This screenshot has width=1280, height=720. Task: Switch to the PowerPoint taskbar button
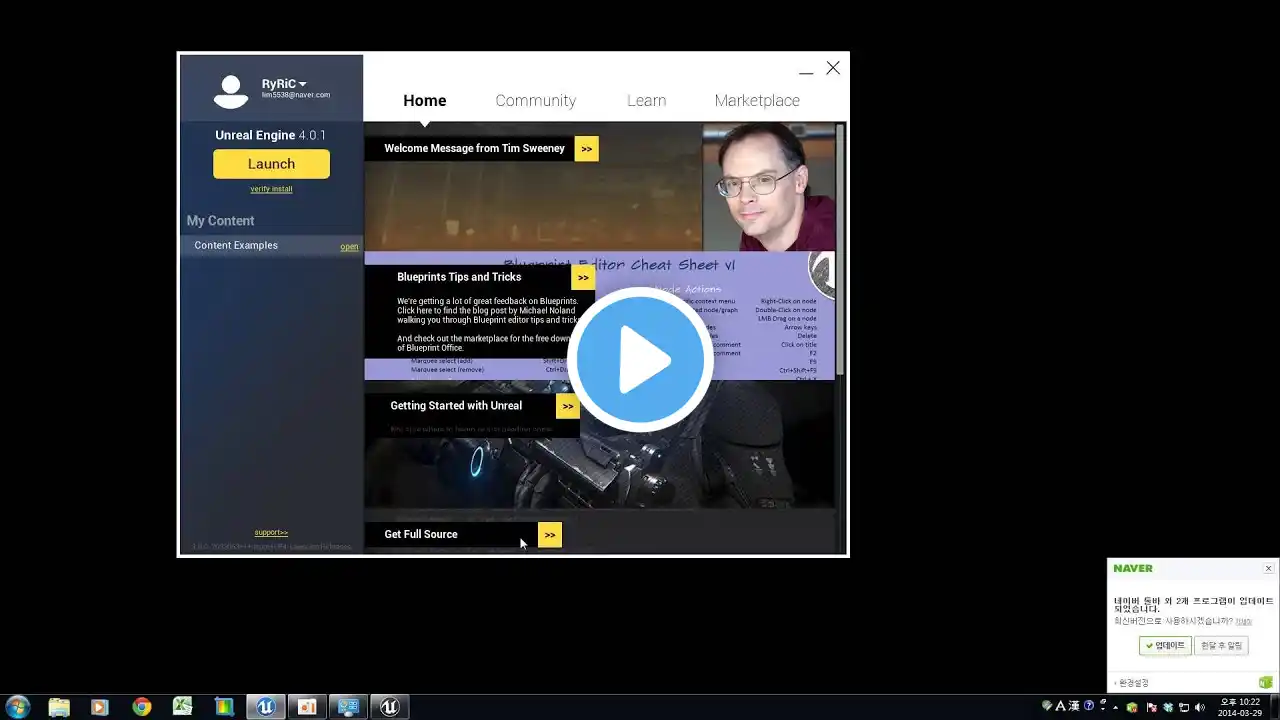coord(307,707)
